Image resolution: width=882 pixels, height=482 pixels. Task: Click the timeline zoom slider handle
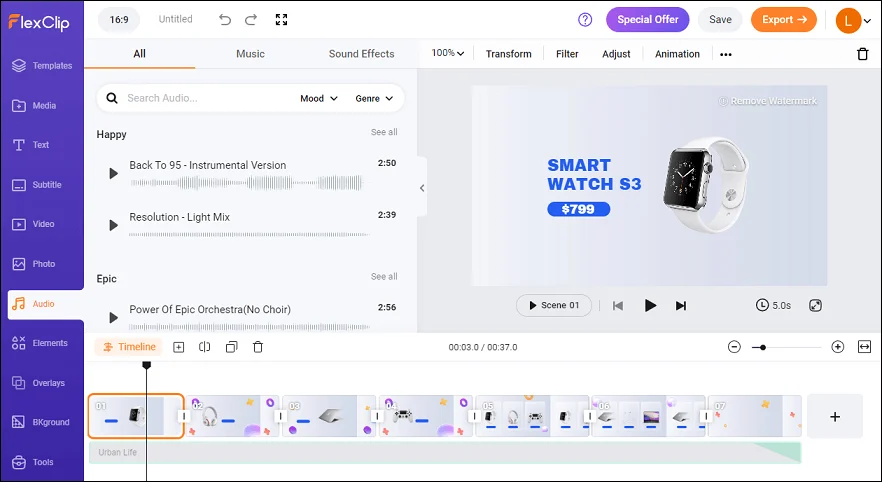pyautogui.click(x=763, y=348)
